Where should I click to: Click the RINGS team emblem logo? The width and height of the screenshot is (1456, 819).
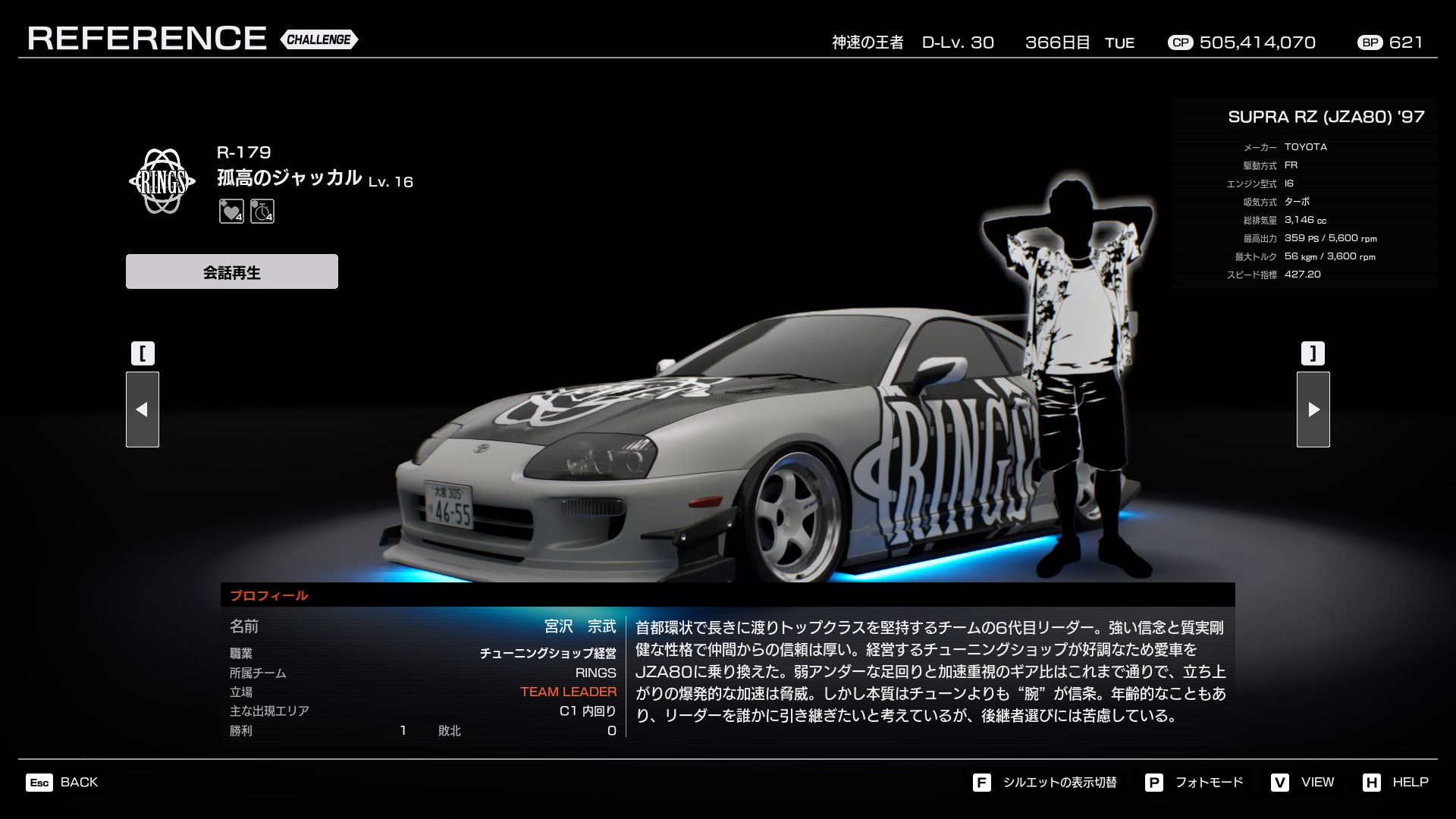161,180
